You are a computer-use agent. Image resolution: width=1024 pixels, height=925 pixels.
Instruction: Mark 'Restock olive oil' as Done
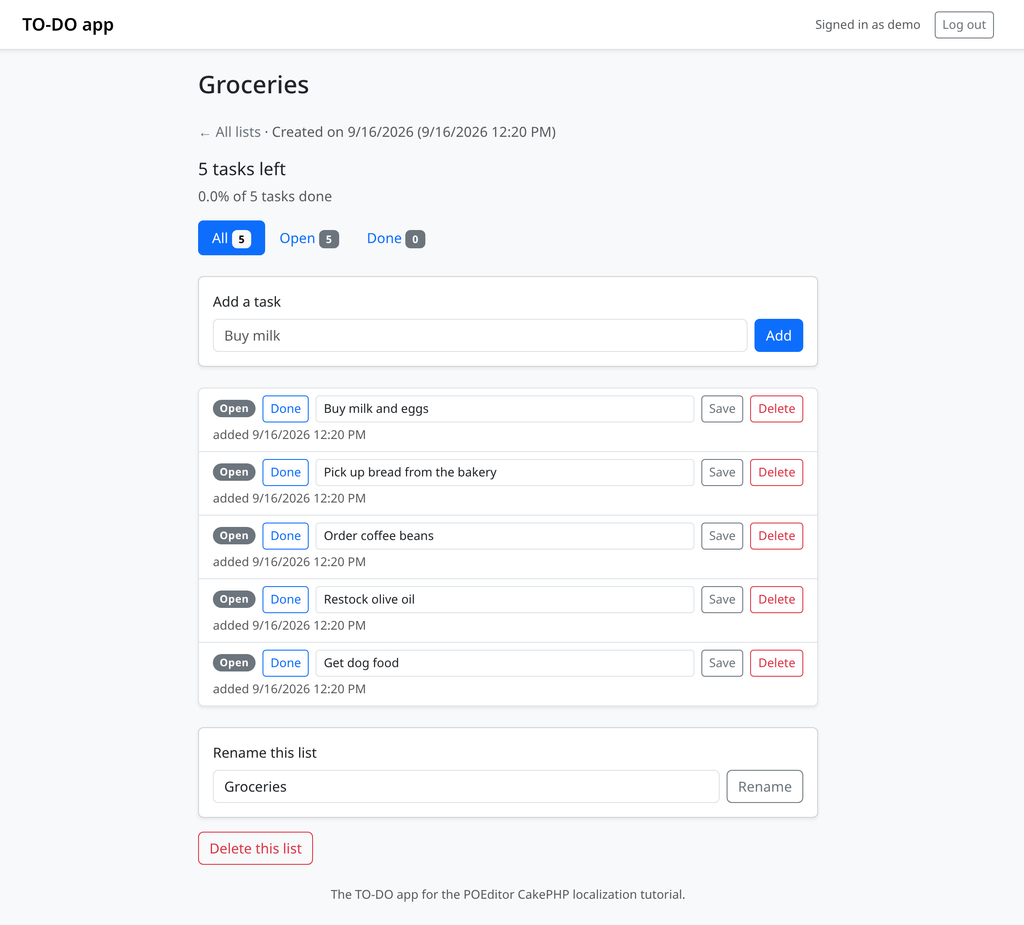click(285, 600)
